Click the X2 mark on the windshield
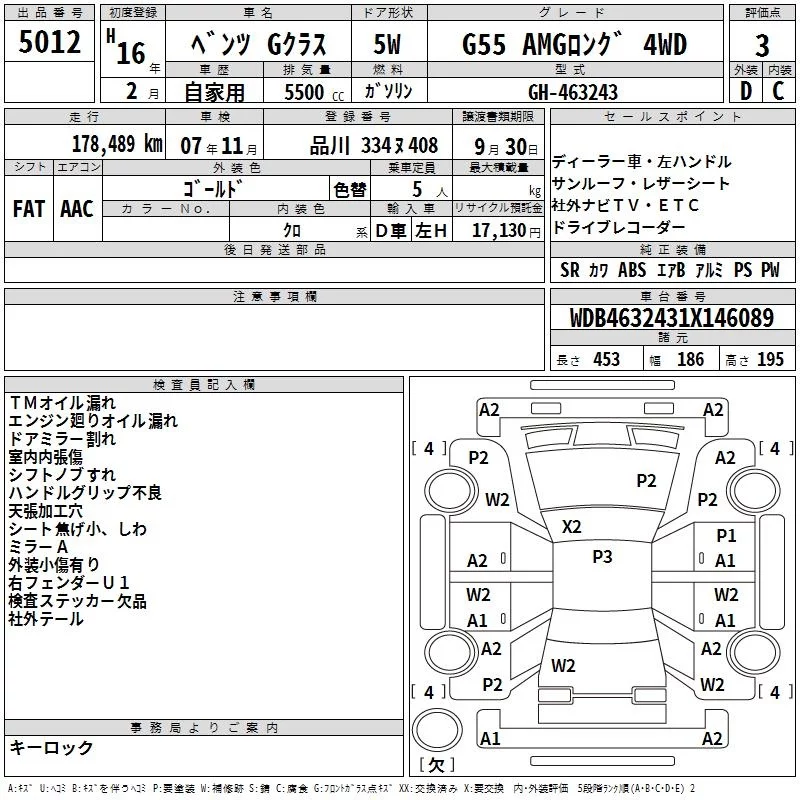Image resolution: width=800 pixels, height=800 pixels. pos(571,526)
